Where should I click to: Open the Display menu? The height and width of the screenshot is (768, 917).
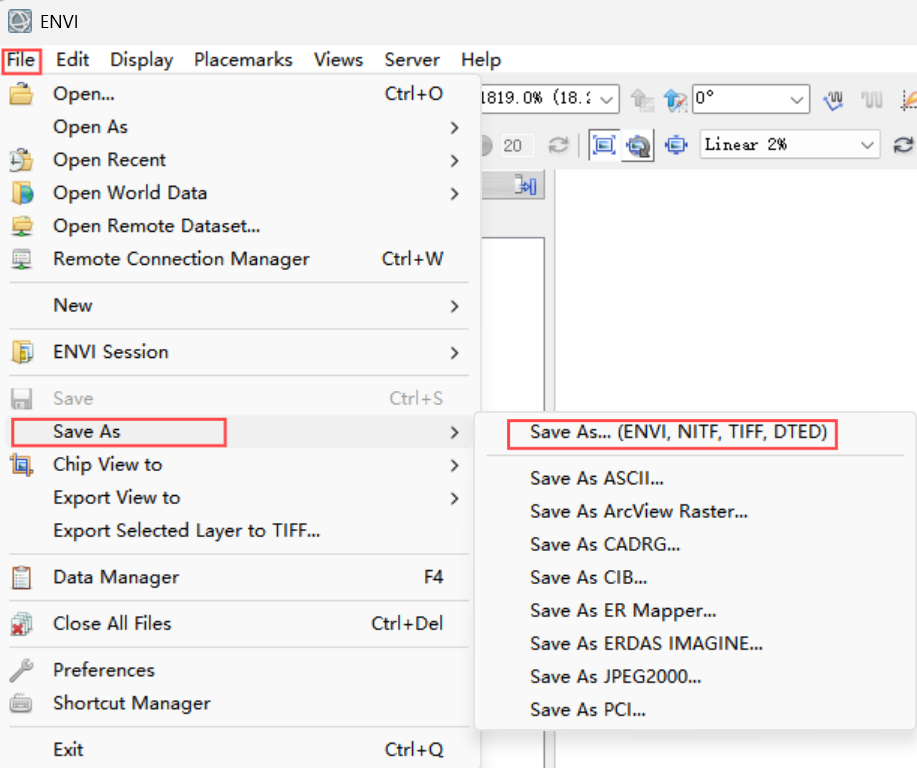click(142, 60)
